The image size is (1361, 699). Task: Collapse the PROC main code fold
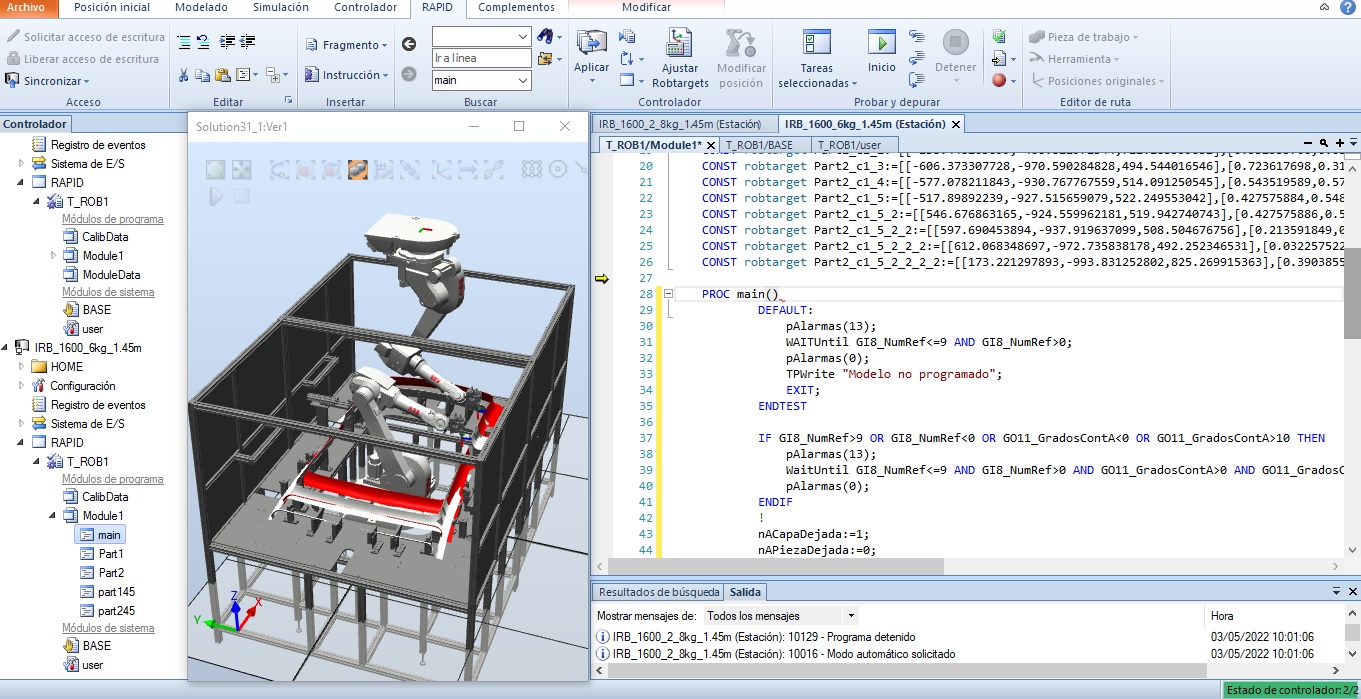tap(667, 294)
